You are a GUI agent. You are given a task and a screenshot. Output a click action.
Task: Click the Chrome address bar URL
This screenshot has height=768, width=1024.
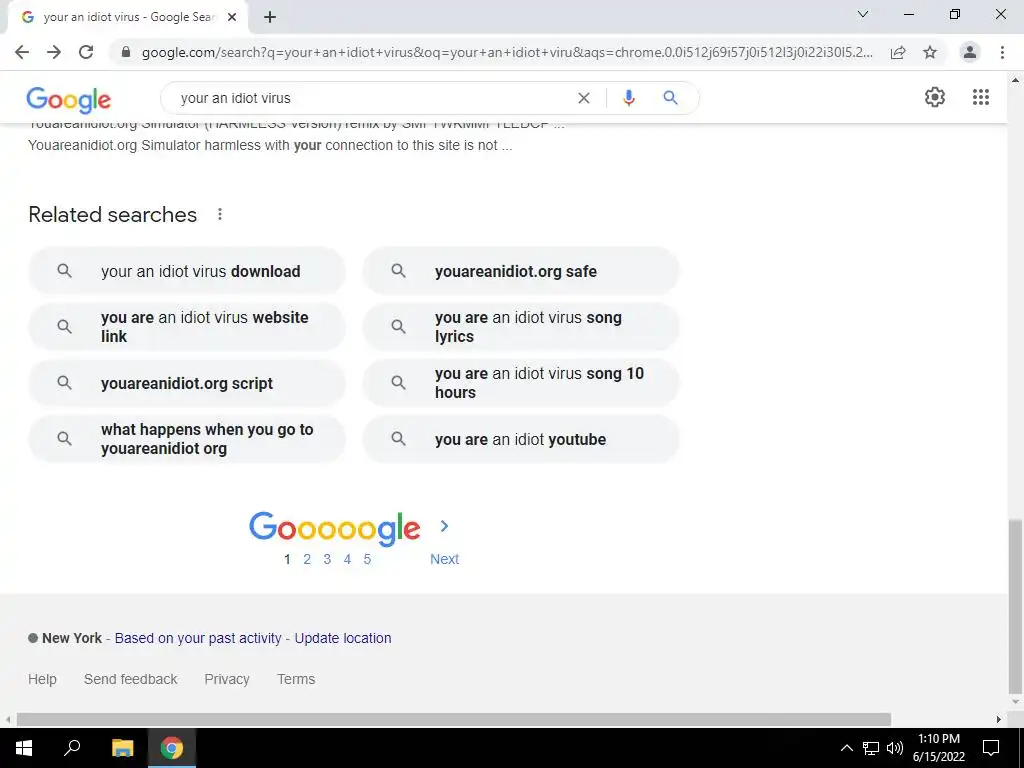(507, 52)
